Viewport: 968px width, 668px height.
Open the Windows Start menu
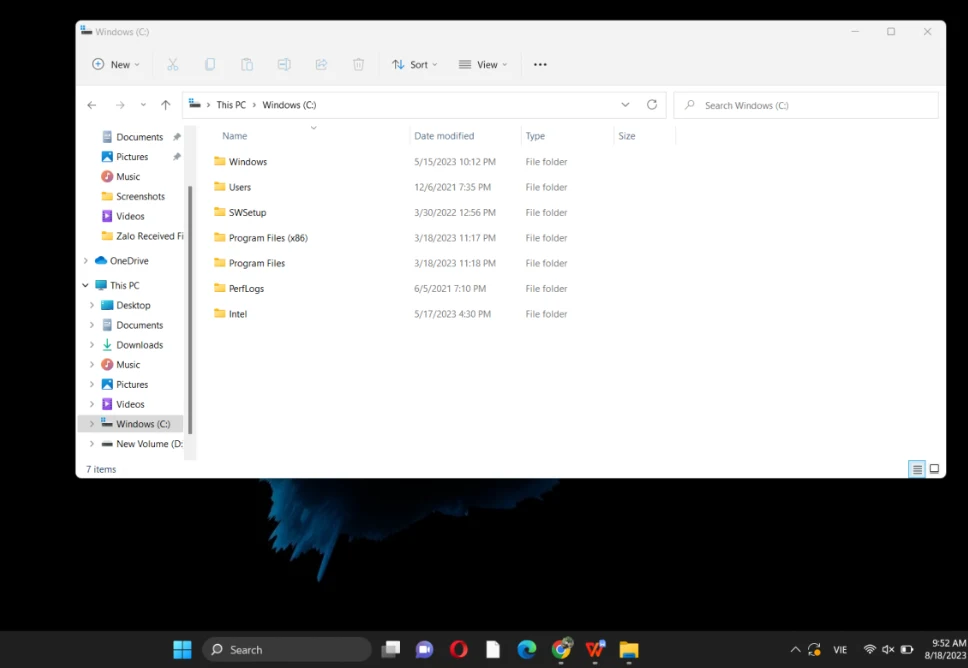coord(182,649)
